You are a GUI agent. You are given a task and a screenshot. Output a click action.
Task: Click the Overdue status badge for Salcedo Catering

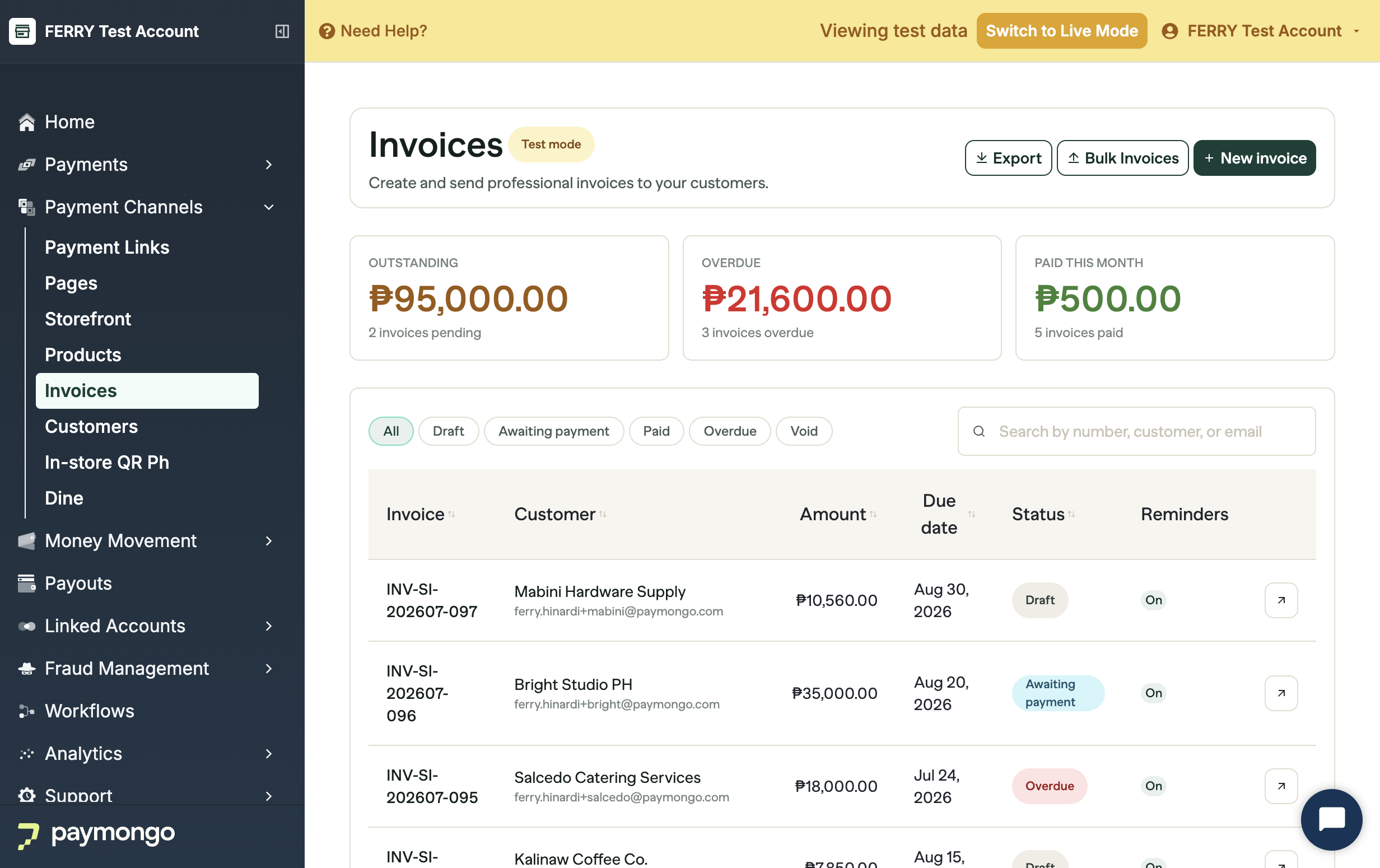point(1050,786)
